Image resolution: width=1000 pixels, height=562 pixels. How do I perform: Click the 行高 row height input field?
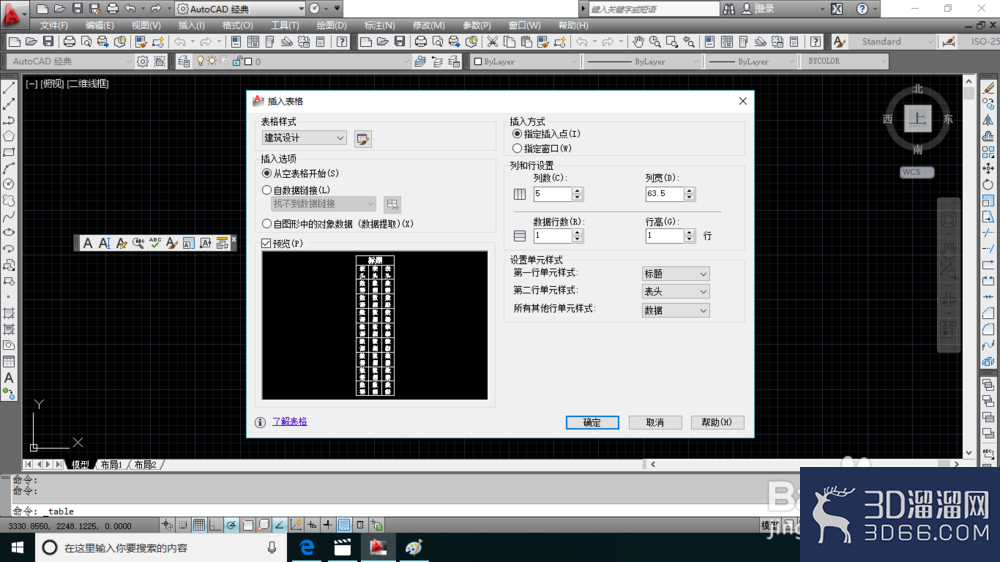[x=664, y=235]
